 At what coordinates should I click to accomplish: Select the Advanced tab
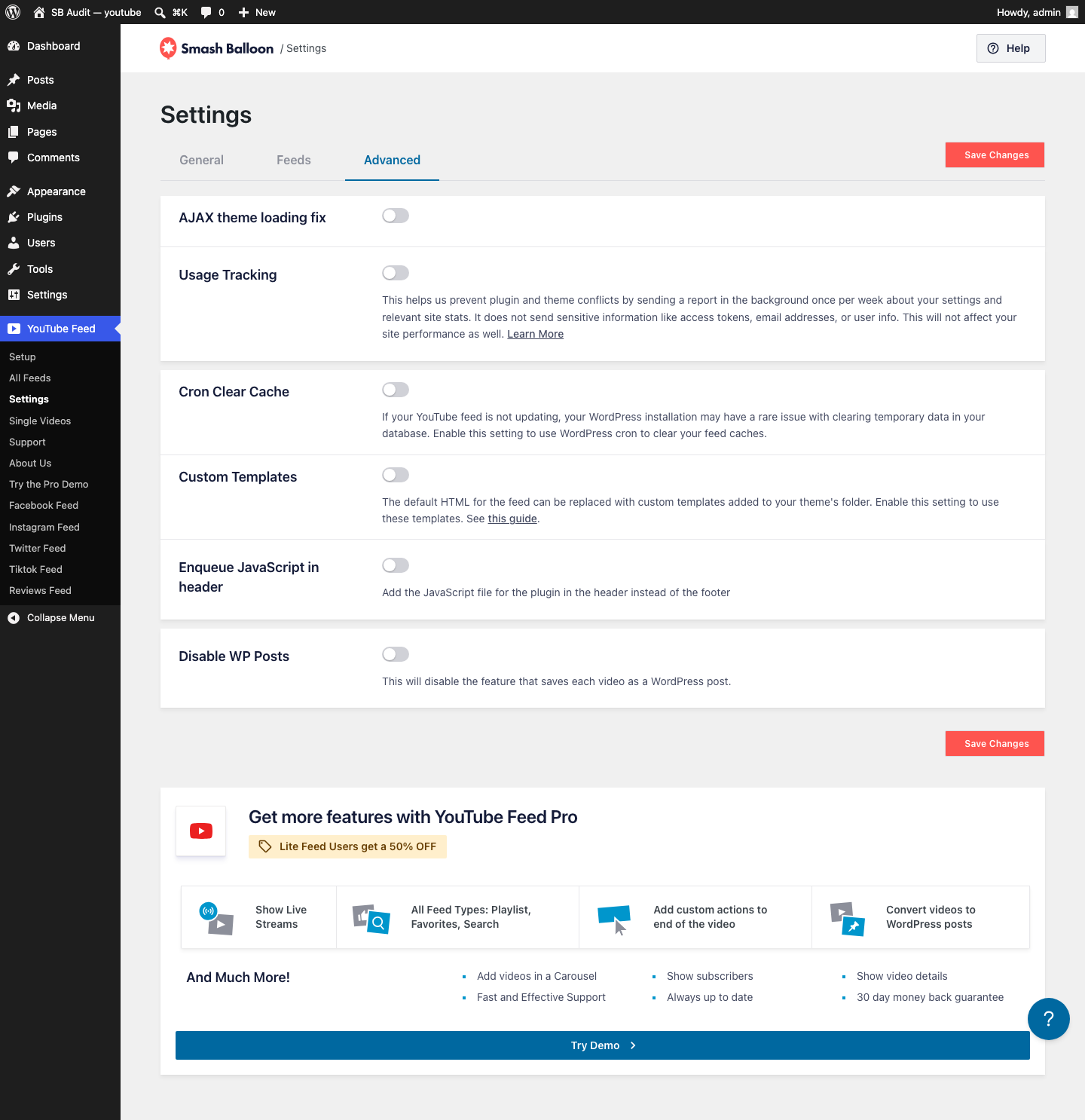click(392, 160)
